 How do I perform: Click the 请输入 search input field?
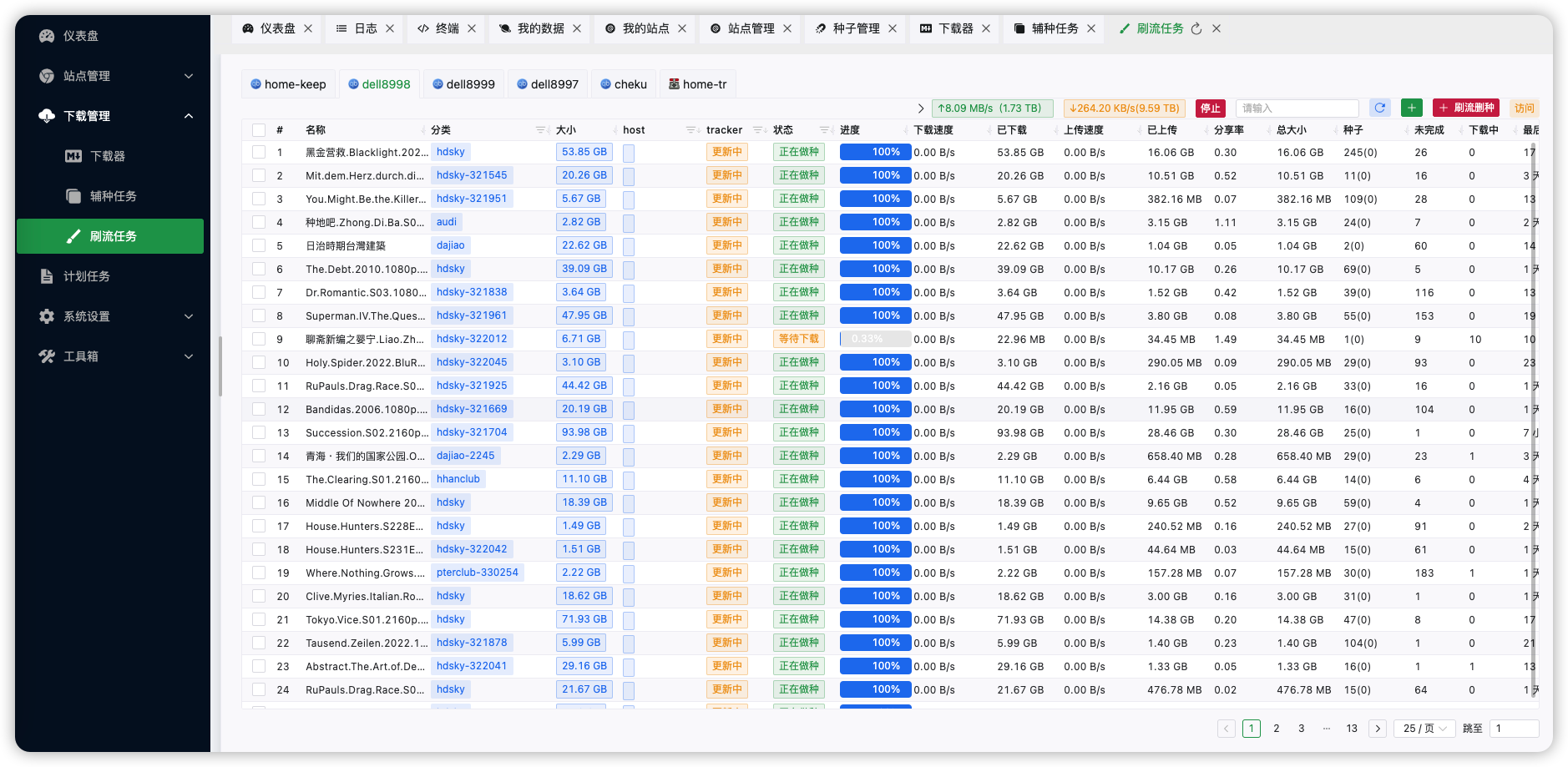(1297, 108)
